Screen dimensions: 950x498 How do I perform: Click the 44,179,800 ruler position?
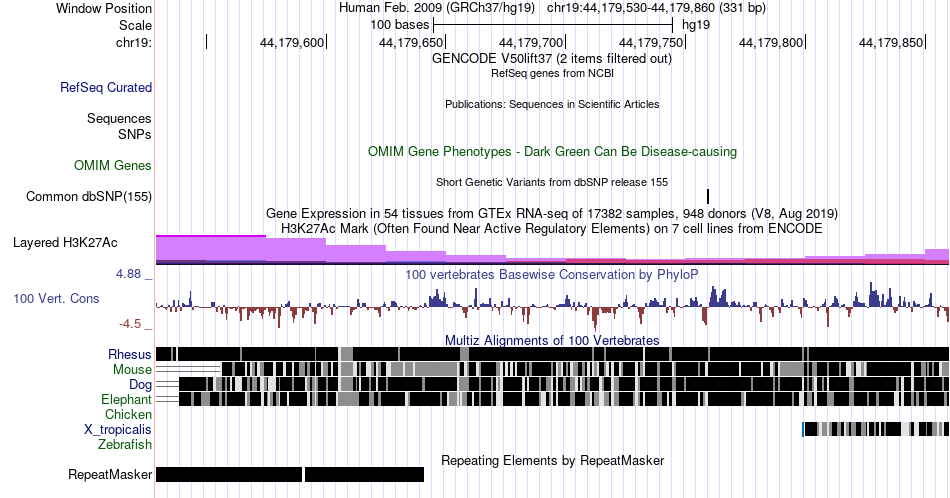[771, 42]
